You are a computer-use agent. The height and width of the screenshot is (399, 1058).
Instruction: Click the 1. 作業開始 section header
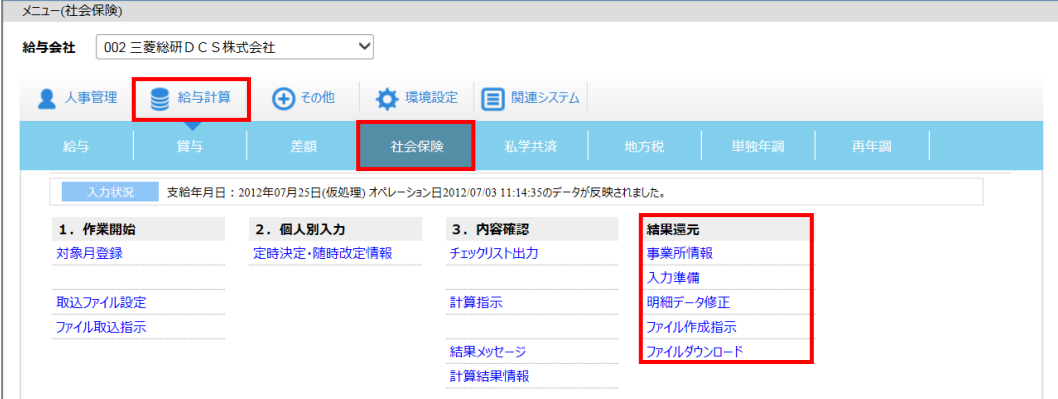[x=138, y=230]
